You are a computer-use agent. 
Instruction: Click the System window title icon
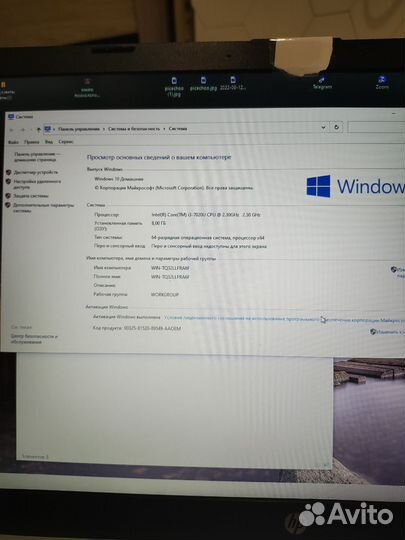pos(11,117)
